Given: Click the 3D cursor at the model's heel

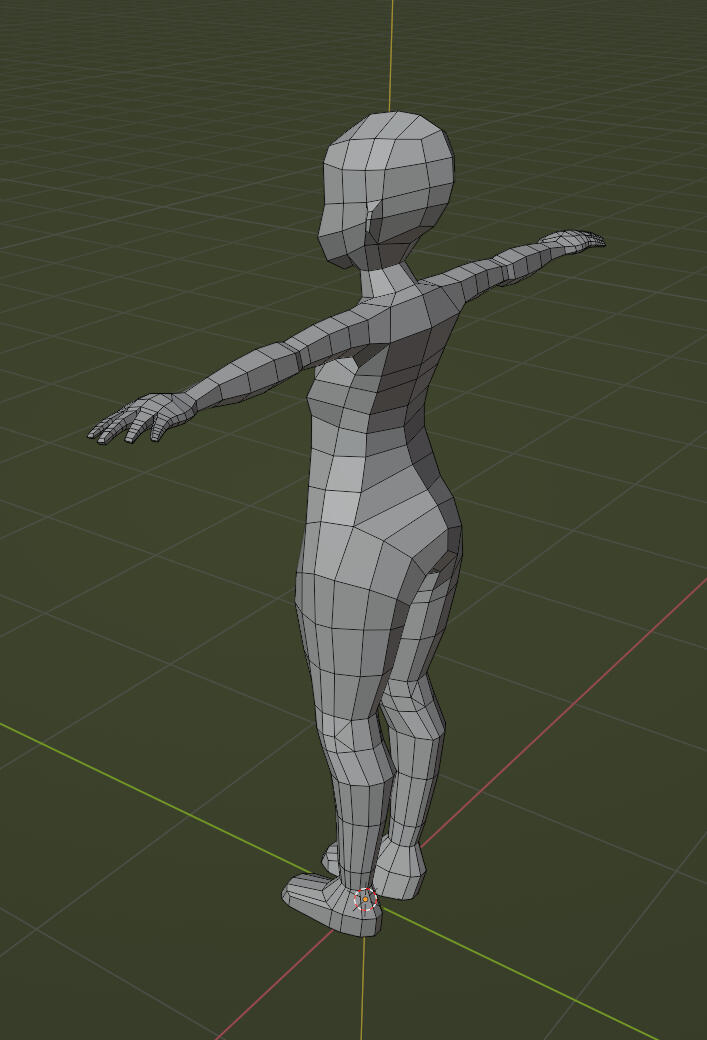Looking at the screenshot, I should [x=366, y=899].
